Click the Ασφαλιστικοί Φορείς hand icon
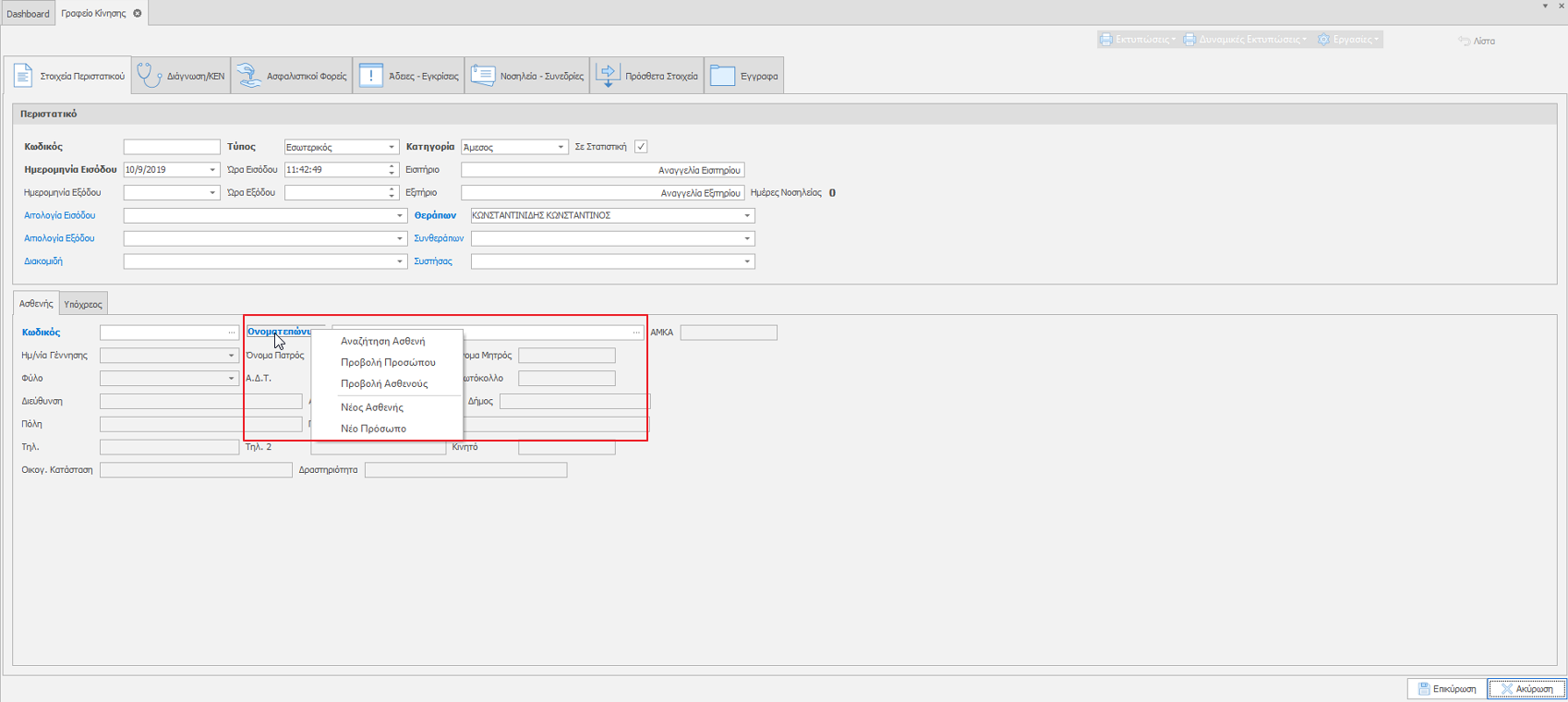 coord(248,76)
